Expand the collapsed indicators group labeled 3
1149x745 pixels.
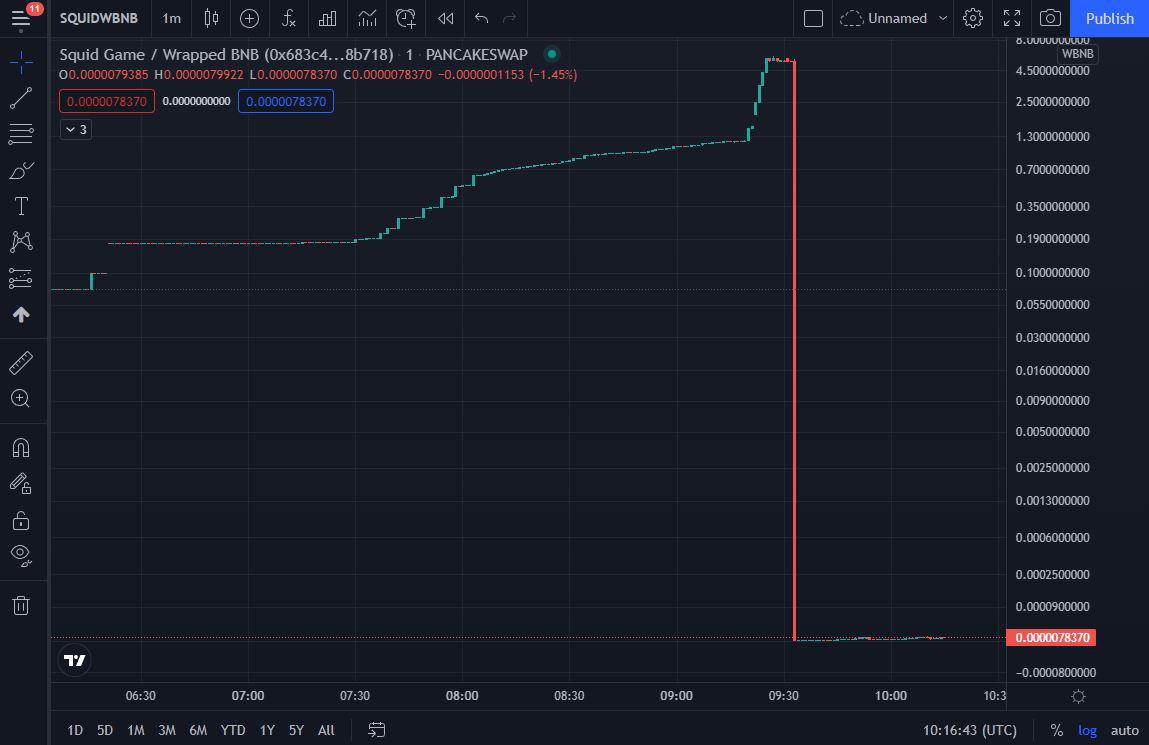click(x=75, y=129)
